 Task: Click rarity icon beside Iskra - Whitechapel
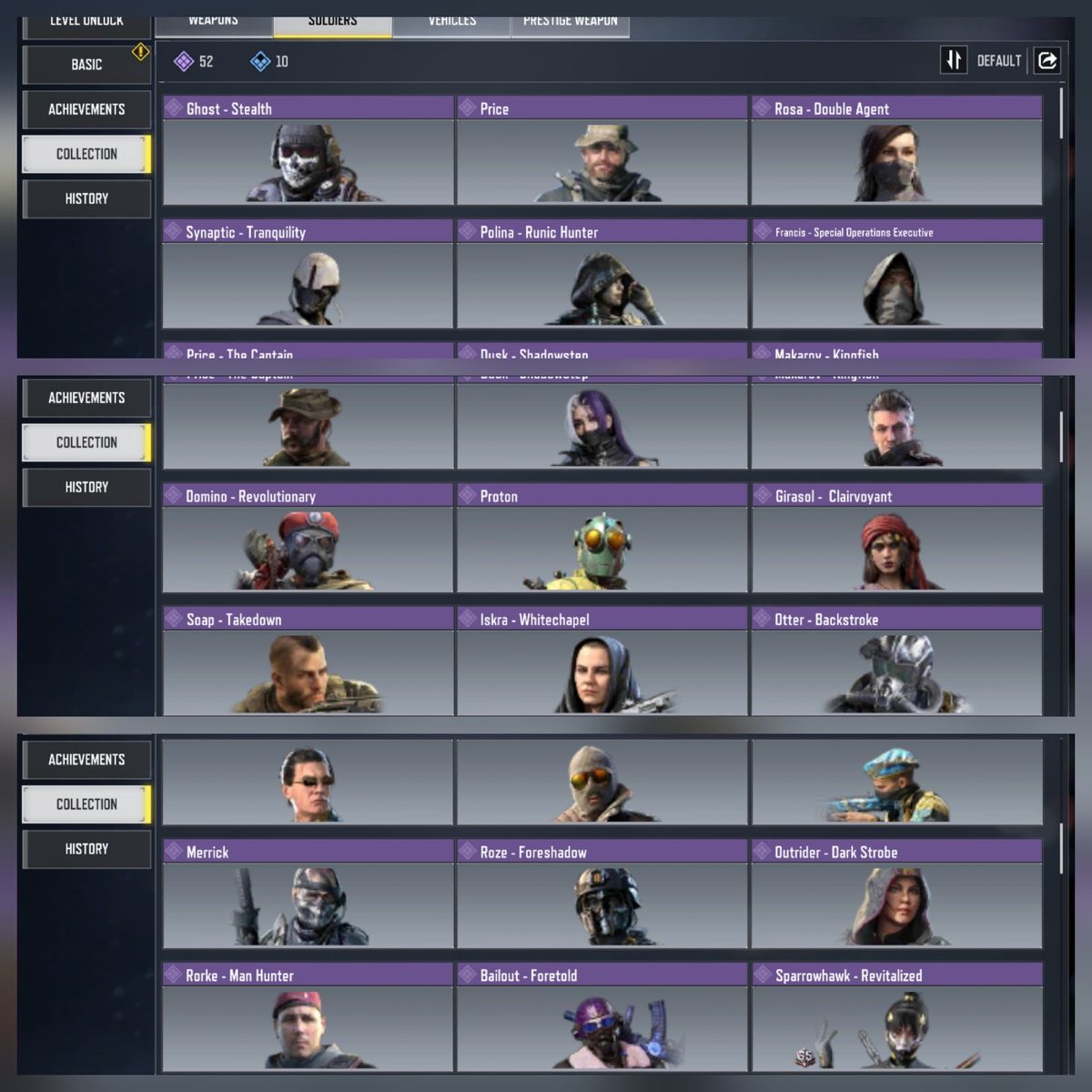(467, 619)
